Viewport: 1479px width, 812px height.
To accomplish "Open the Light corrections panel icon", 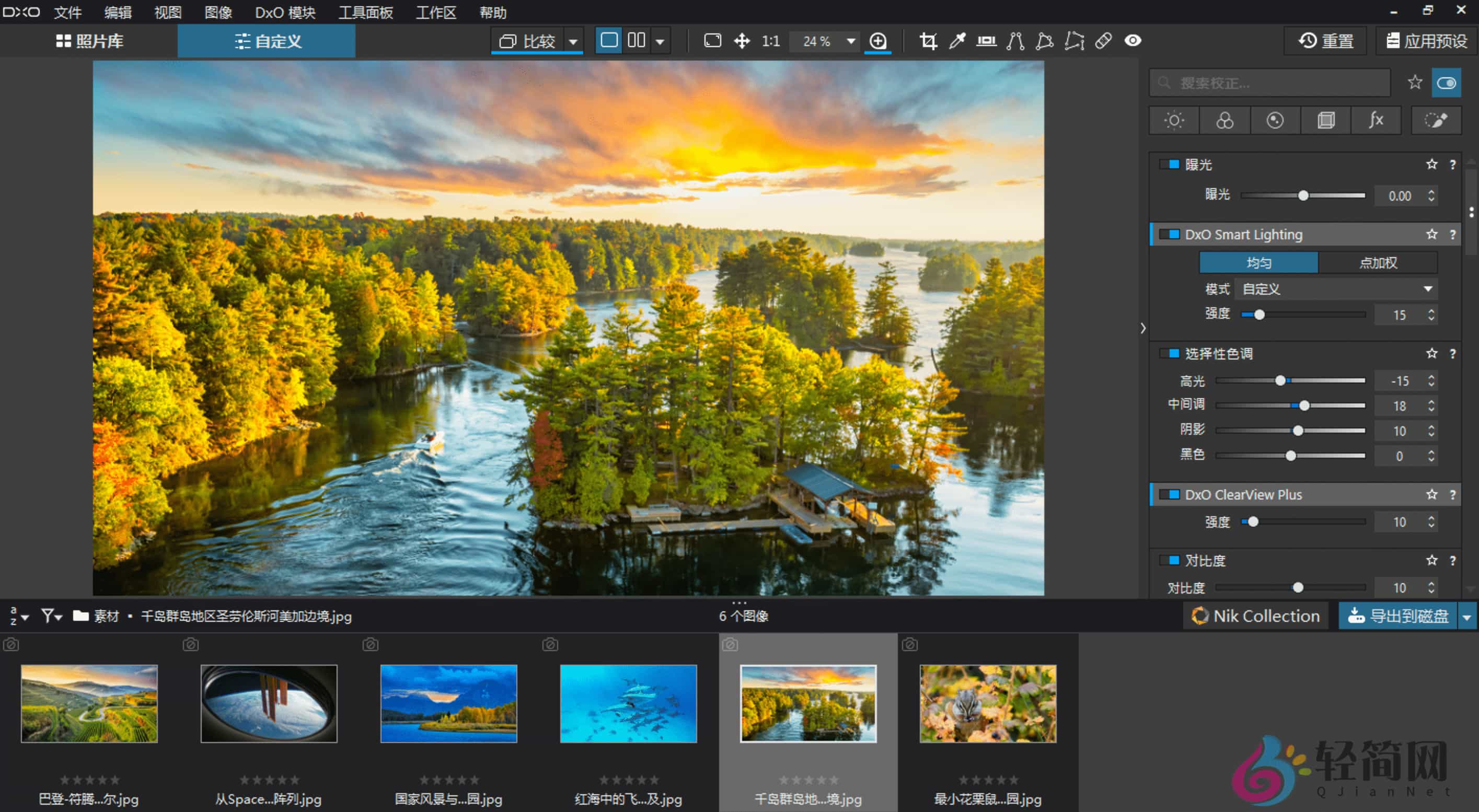I will coord(1174,121).
